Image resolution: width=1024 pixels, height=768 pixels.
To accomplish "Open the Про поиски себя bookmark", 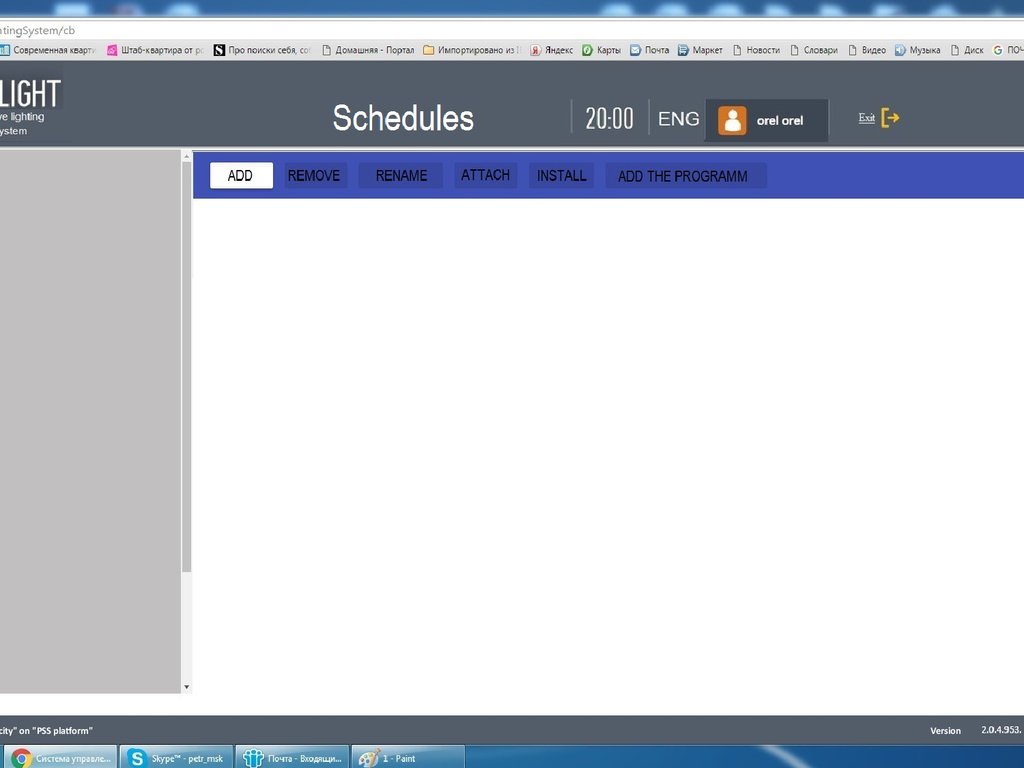I will pyautogui.click(x=263, y=50).
